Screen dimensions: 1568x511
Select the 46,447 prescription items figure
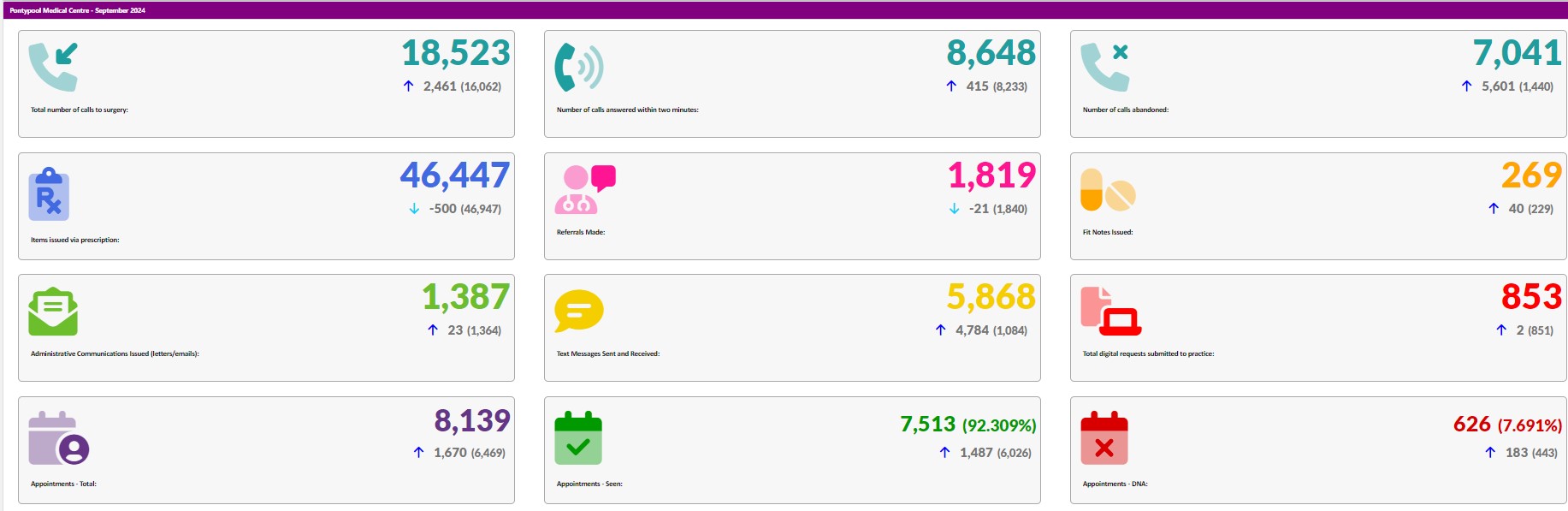click(x=455, y=175)
